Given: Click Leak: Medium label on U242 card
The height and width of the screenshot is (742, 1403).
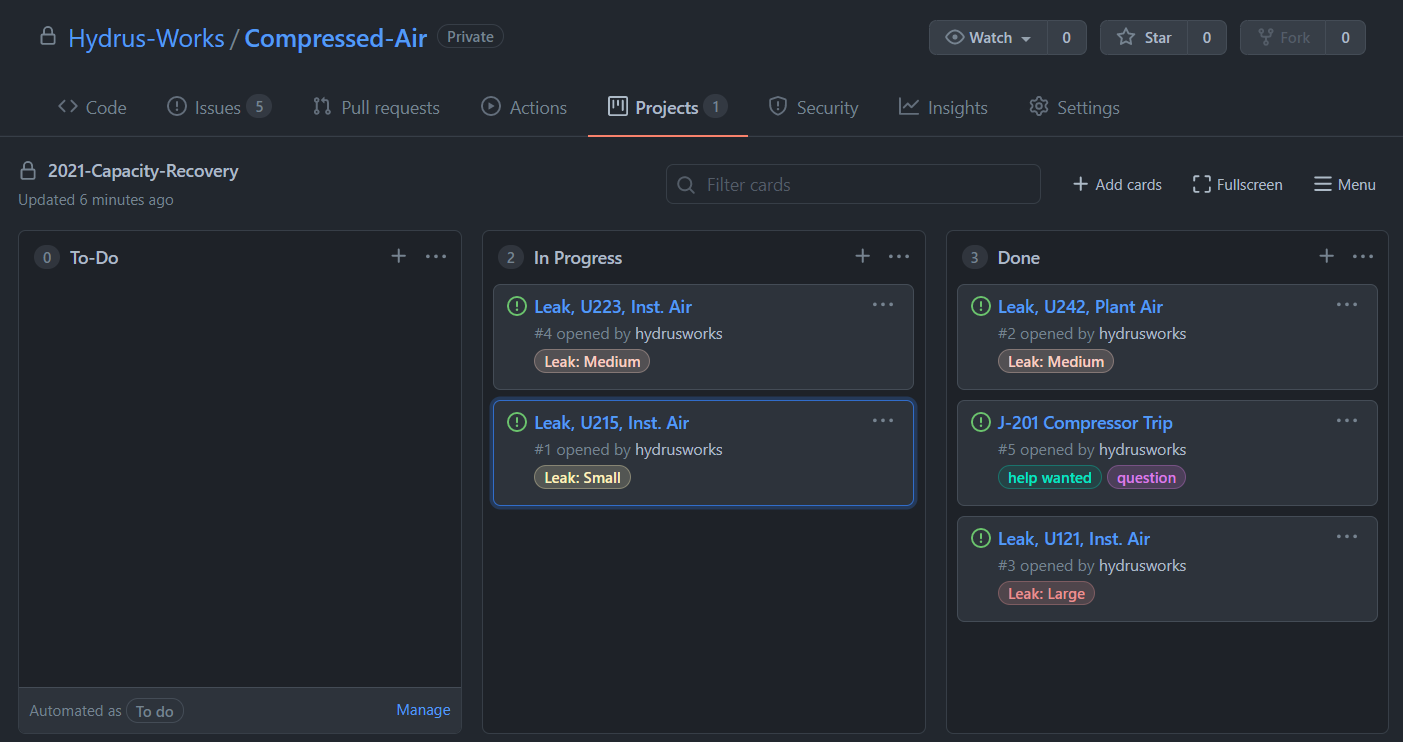Looking at the screenshot, I should click(x=1056, y=362).
